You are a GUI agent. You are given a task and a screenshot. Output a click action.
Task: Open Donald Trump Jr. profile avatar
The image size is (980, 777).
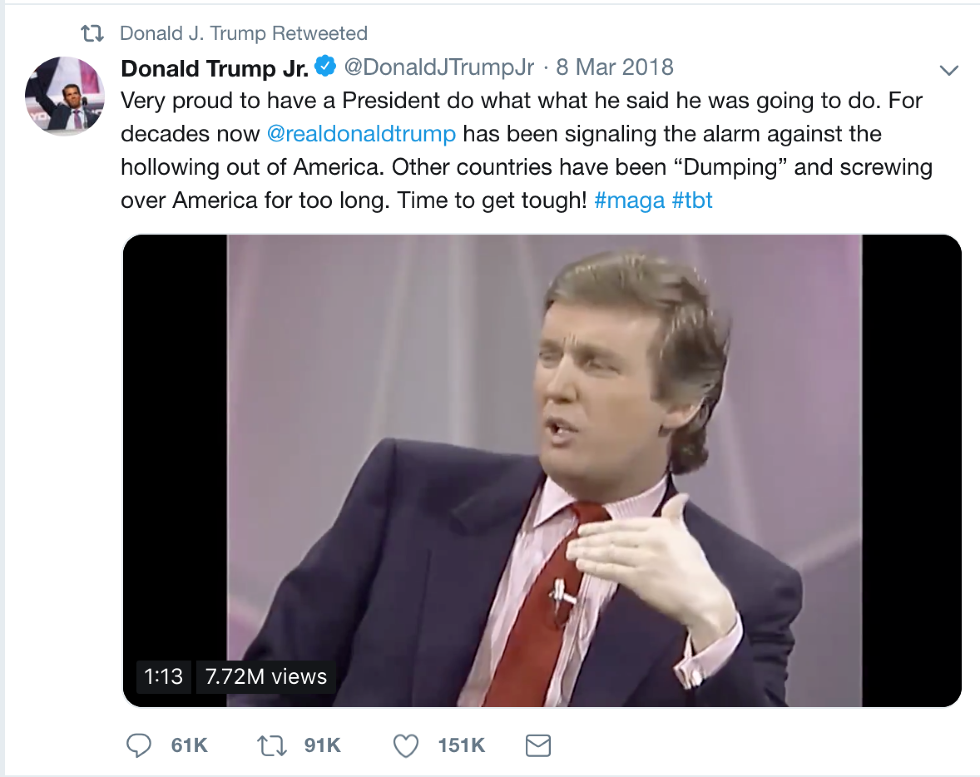[64, 96]
